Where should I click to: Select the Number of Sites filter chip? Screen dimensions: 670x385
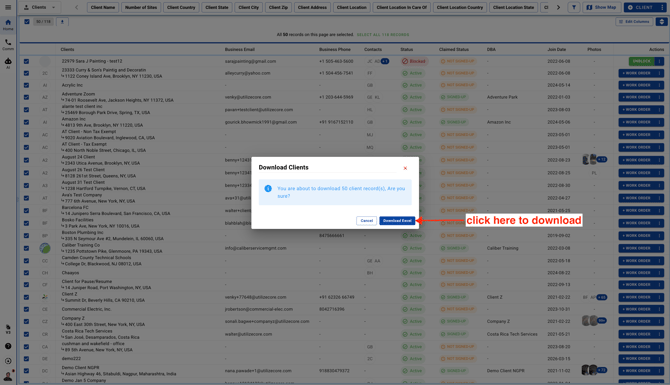coord(141,7)
